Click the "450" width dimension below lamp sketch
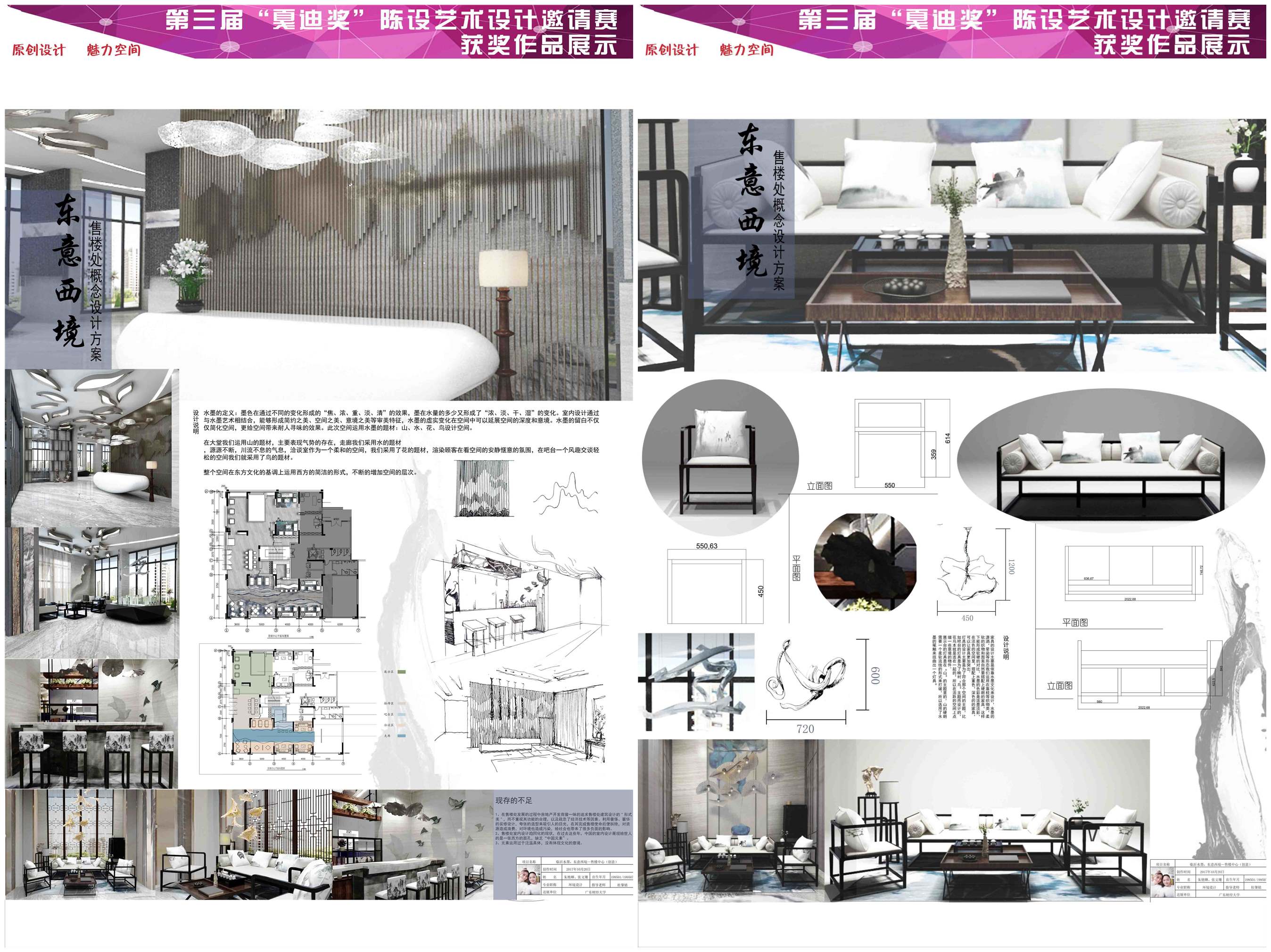Viewport: 1271px width, 952px height. 967,618
